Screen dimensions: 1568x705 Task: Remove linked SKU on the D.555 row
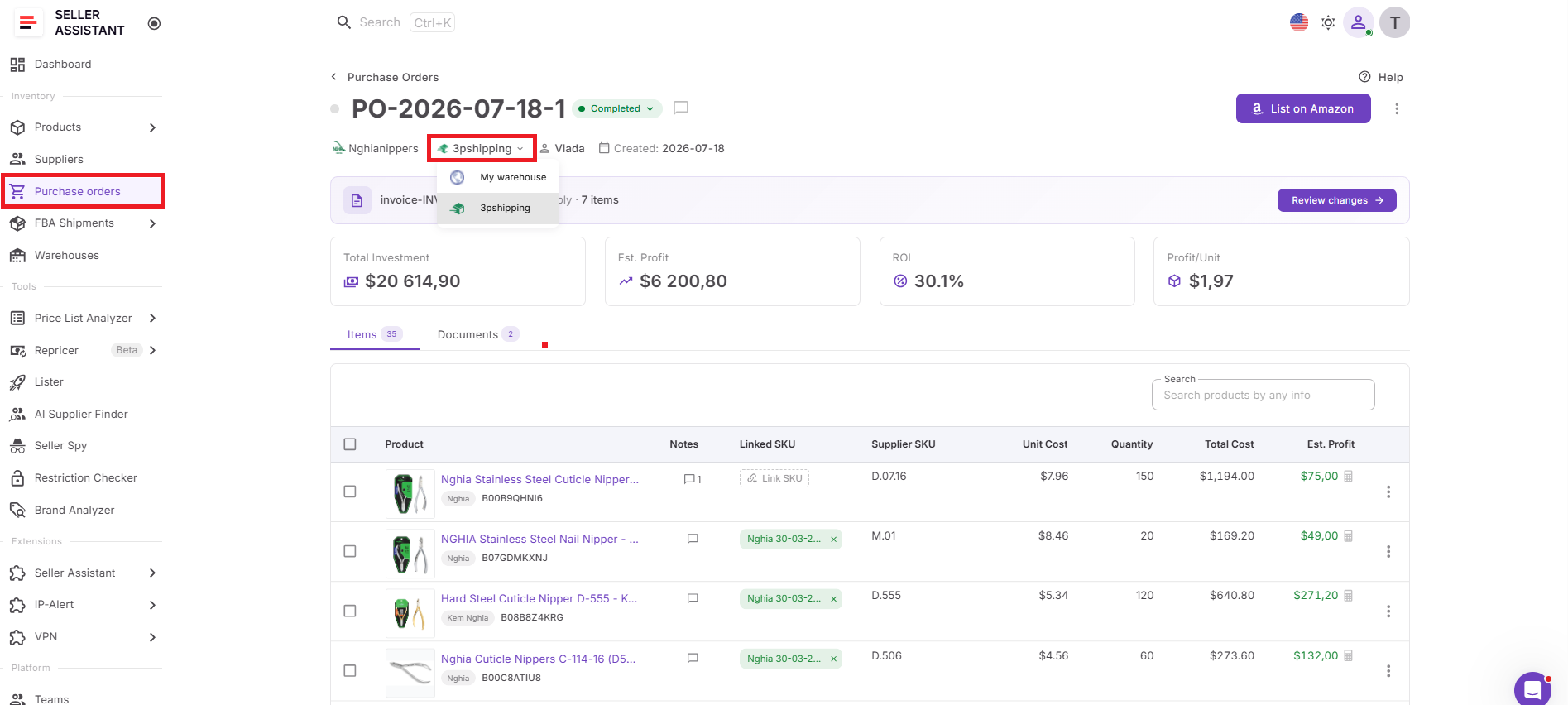[833, 599]
